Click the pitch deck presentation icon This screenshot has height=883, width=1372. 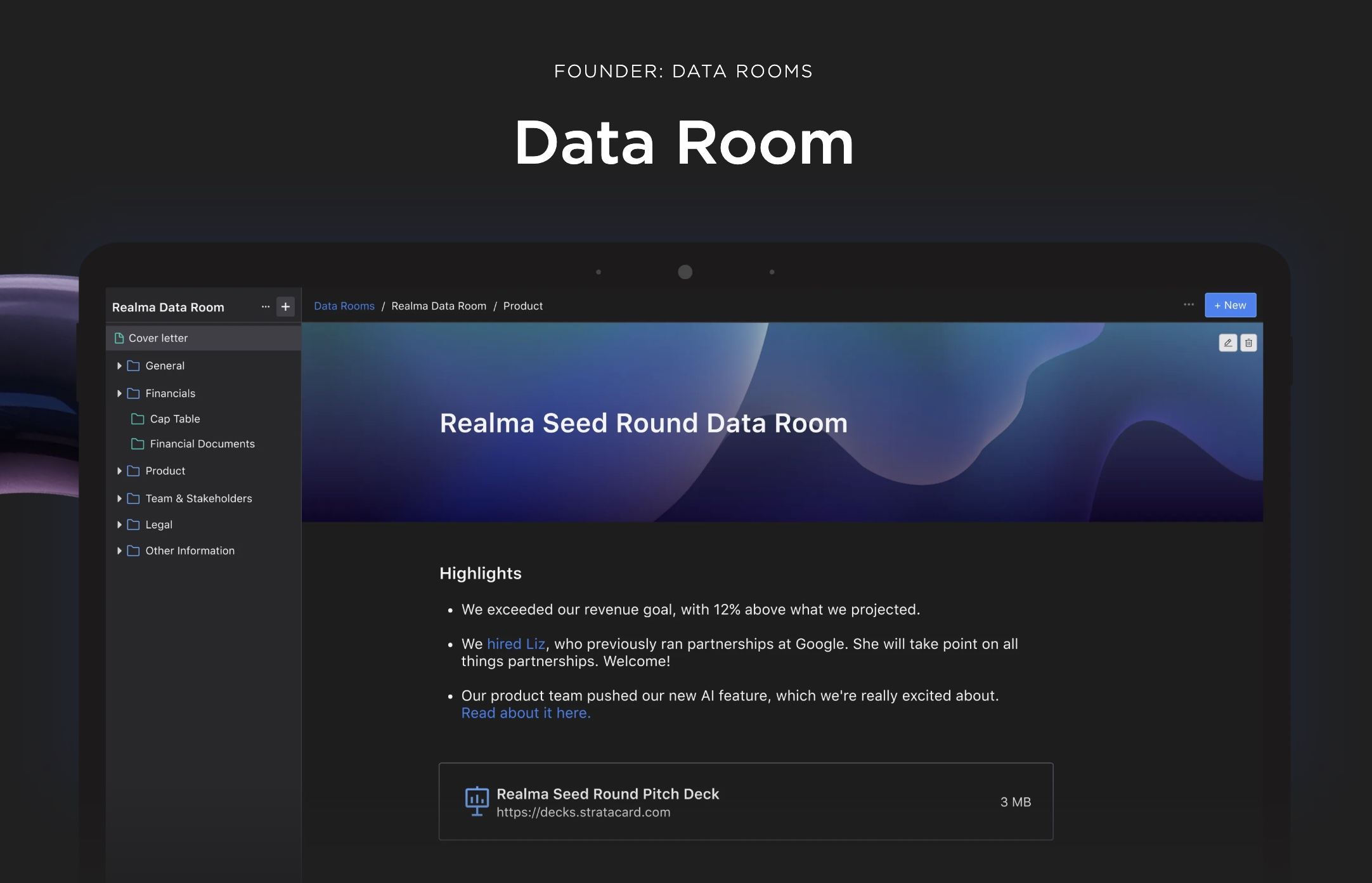tap(477, 801)
